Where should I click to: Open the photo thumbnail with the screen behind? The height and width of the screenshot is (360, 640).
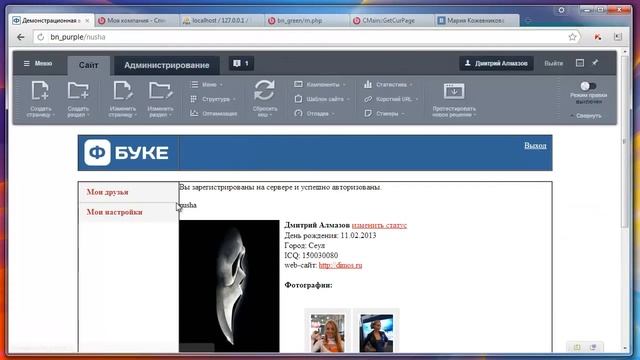click(376, 333)
